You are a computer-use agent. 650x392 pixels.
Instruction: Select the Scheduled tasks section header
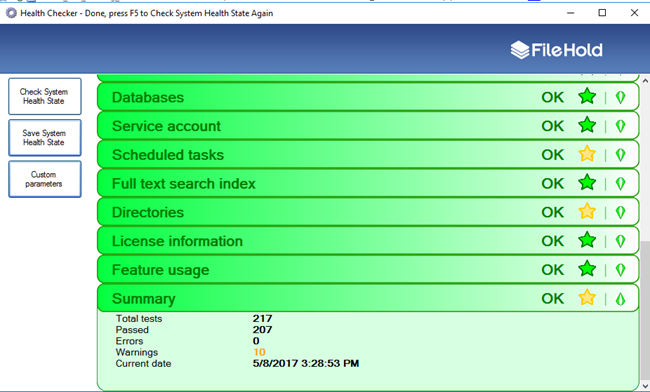point(368,155)
